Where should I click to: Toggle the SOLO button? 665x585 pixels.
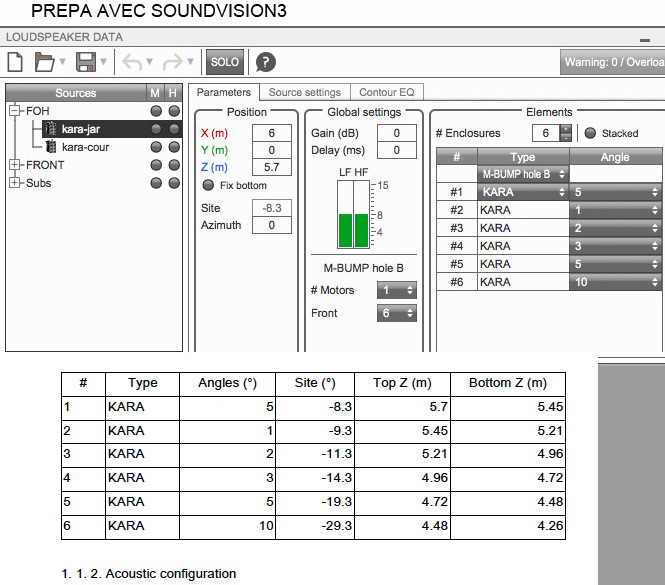[225, 62]
